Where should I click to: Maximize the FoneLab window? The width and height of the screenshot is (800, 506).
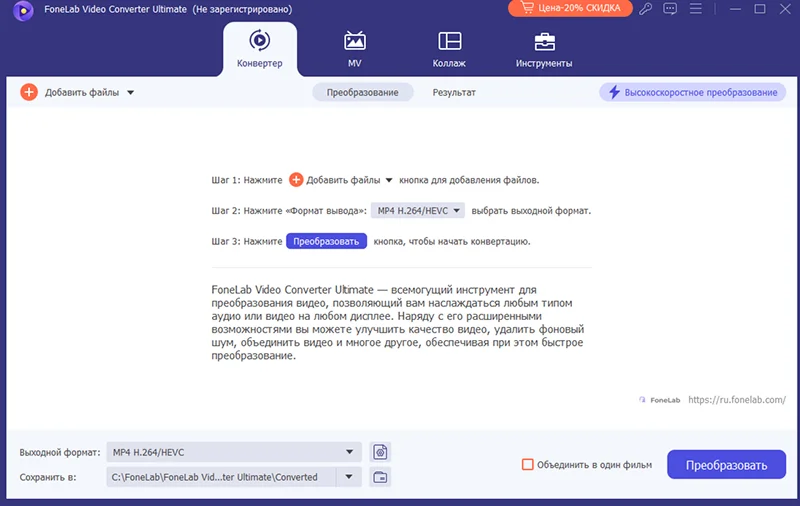[760, 9]
